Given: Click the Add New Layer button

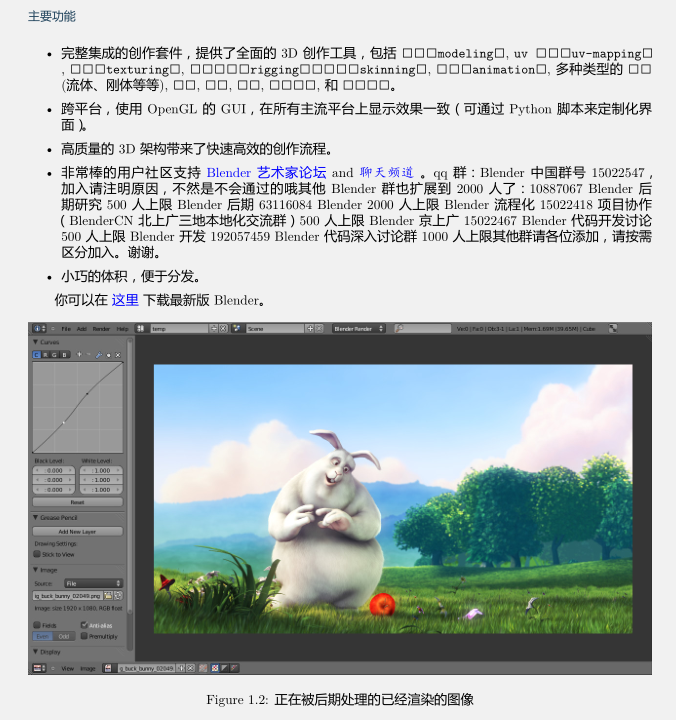Looking at the screenshot, I should [78, 531].
